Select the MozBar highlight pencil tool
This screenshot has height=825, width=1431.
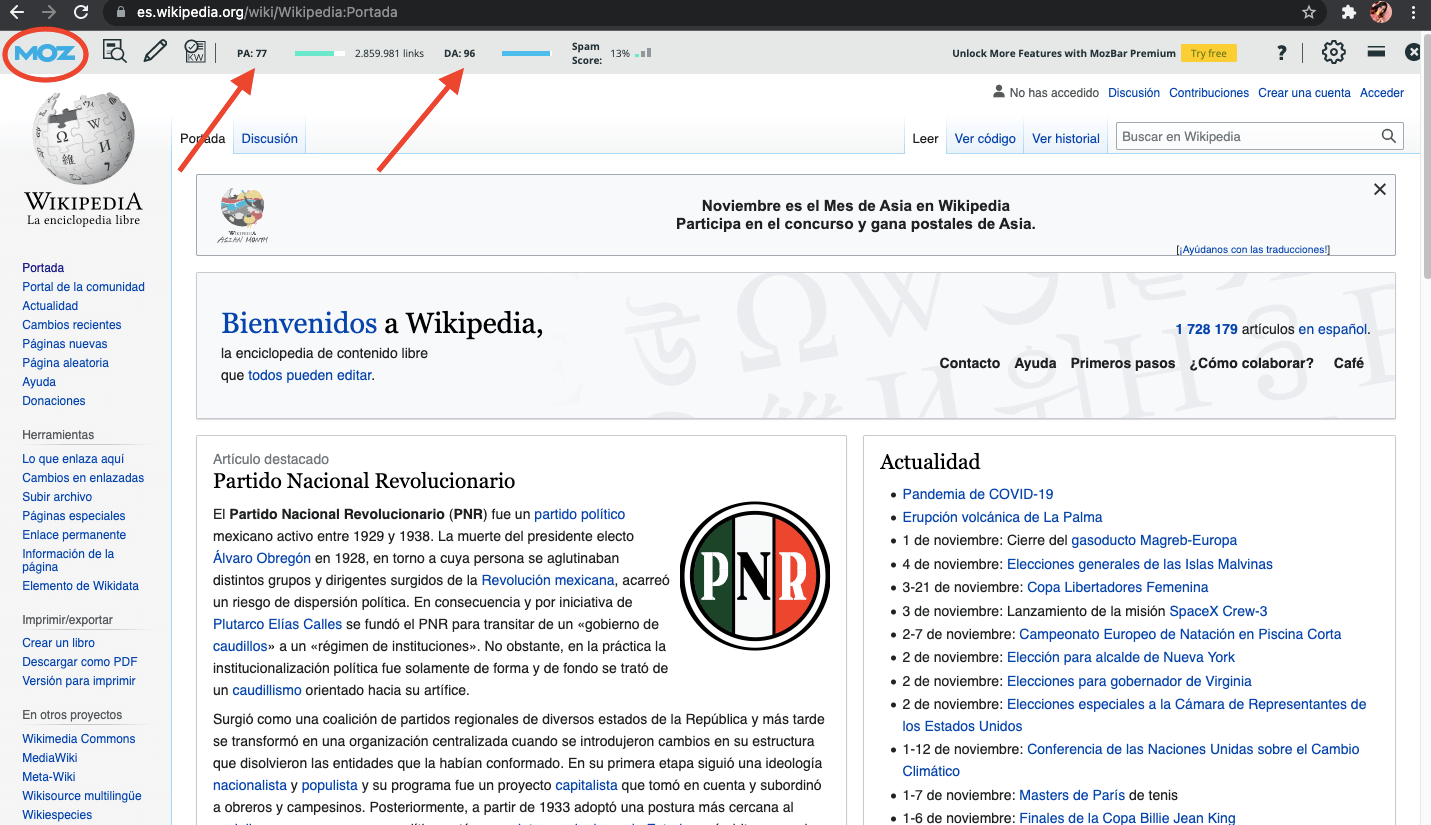155,52
